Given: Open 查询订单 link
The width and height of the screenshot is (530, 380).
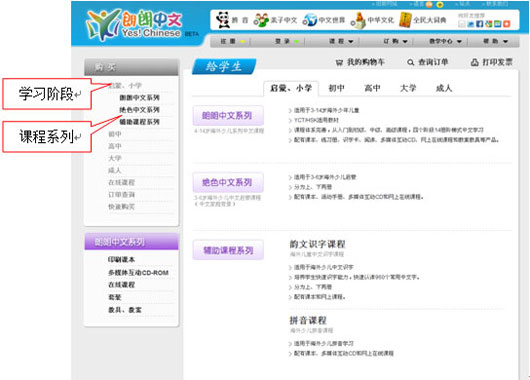Looking at the screenshot, I should 433,63.
